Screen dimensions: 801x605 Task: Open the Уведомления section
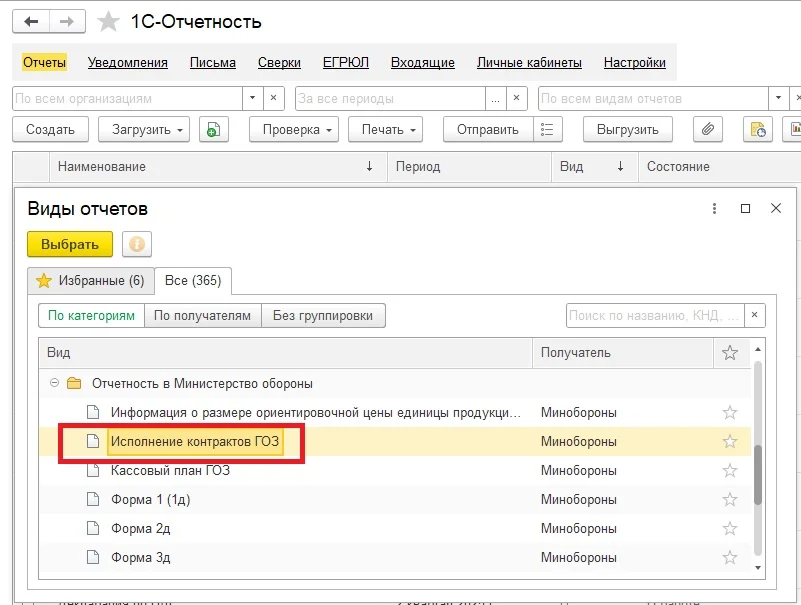(128, 62)
